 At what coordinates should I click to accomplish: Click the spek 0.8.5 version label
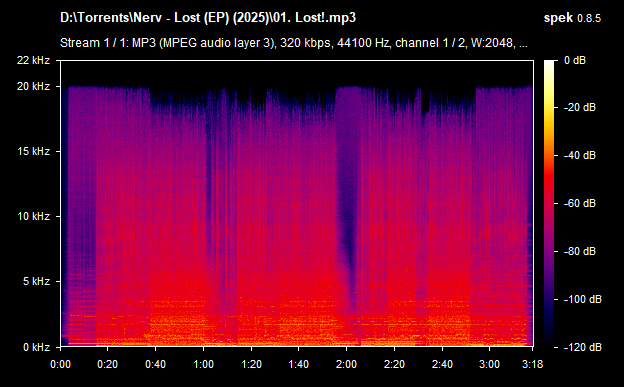572,18
